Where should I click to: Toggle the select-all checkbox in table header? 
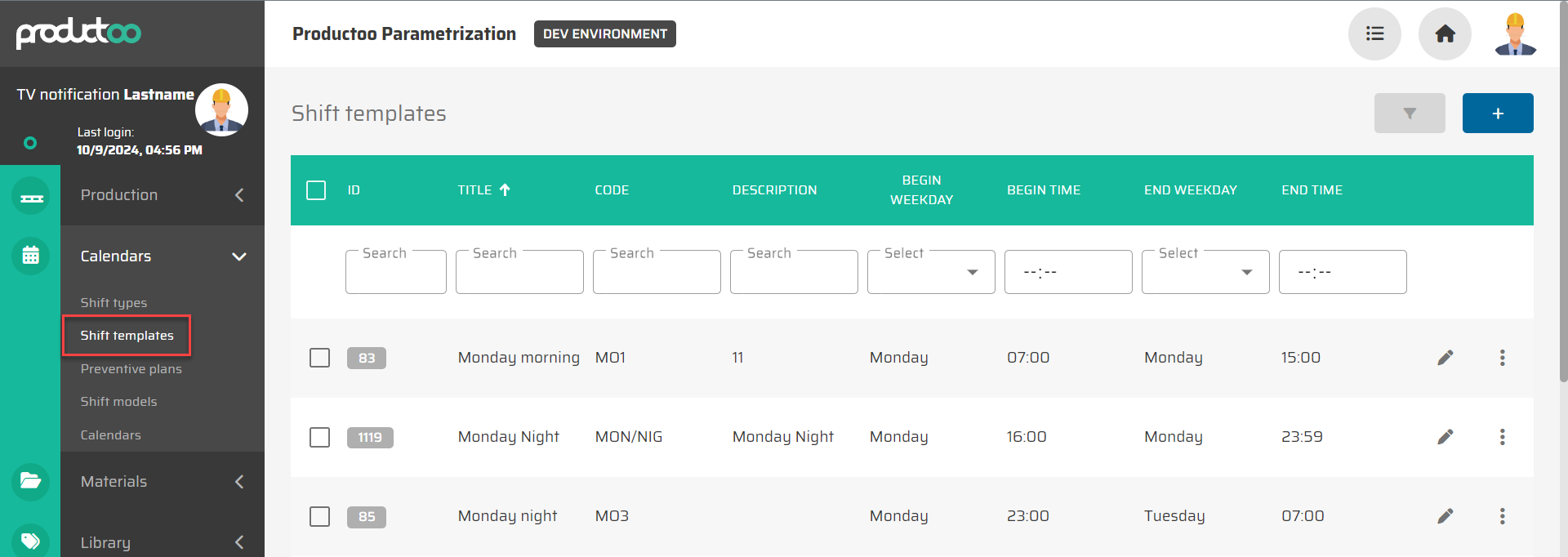click(316, 190)
